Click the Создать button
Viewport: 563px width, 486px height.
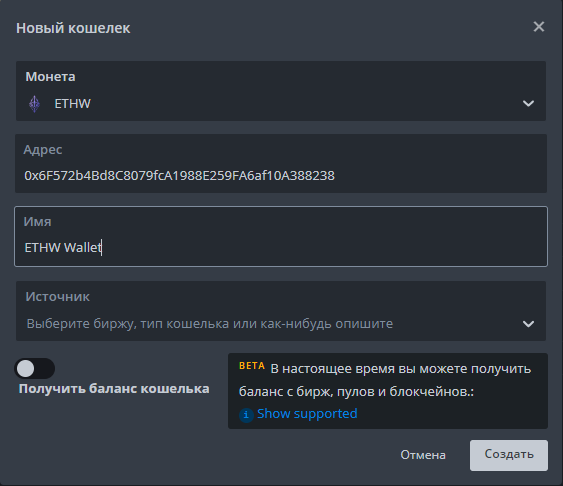coord(509,455)
